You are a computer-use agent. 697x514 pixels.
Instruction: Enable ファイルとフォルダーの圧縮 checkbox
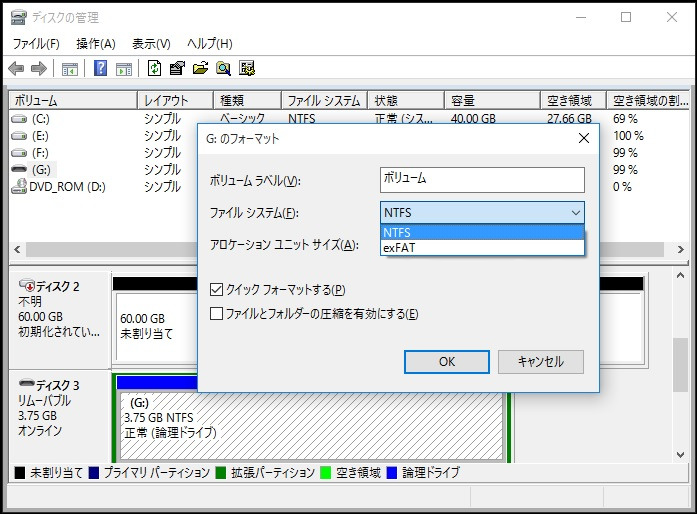[x=216, y=313]
